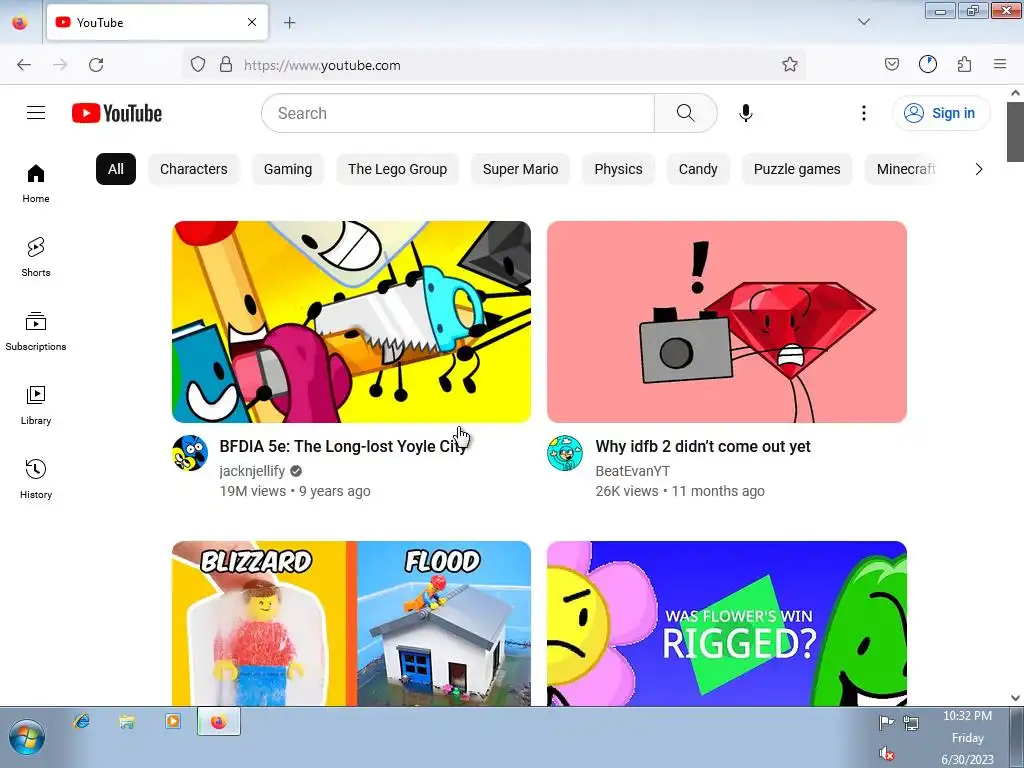Close the YouTube browser tab

[252, 22]
